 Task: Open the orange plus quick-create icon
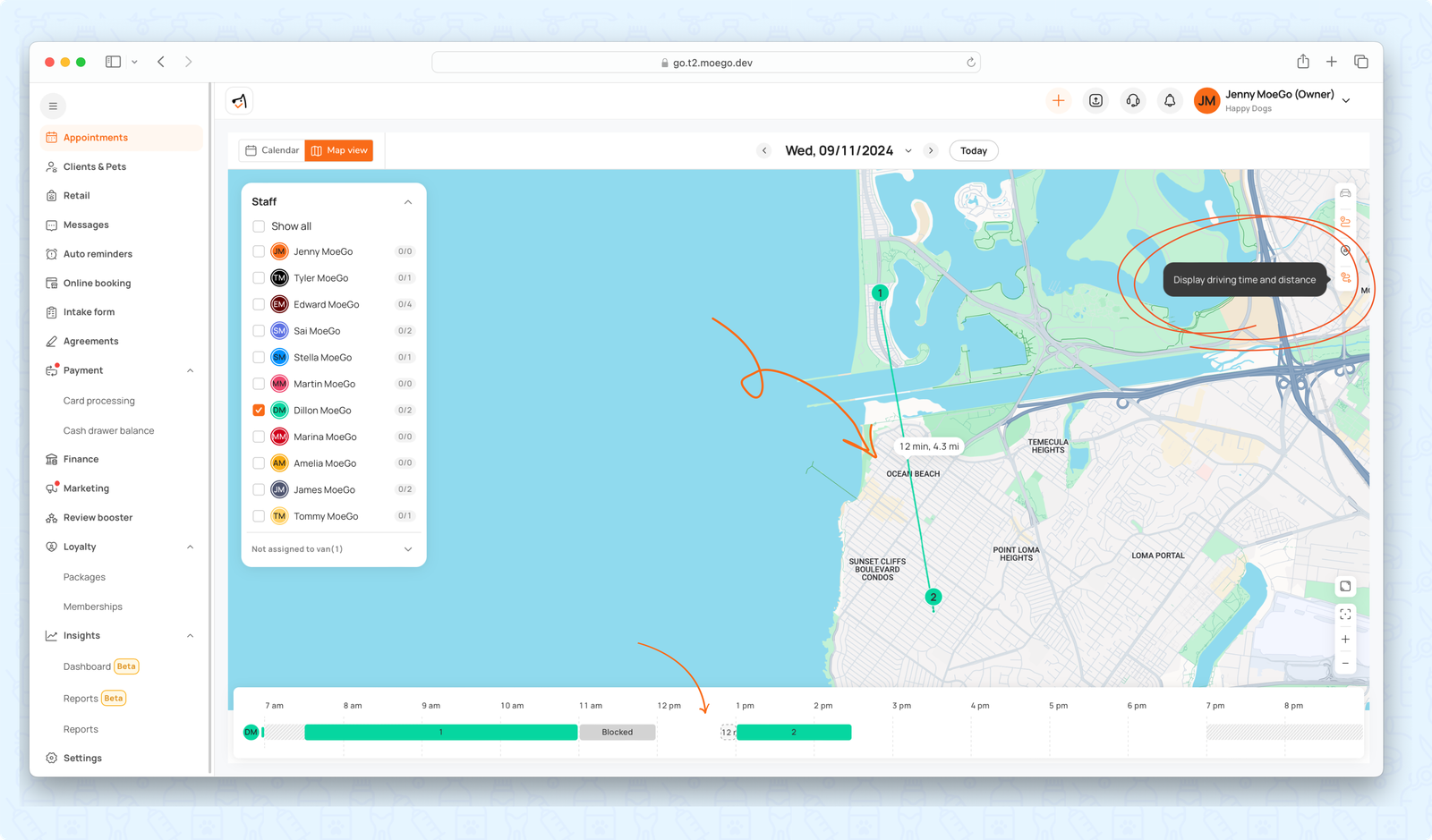point(1059,100)
